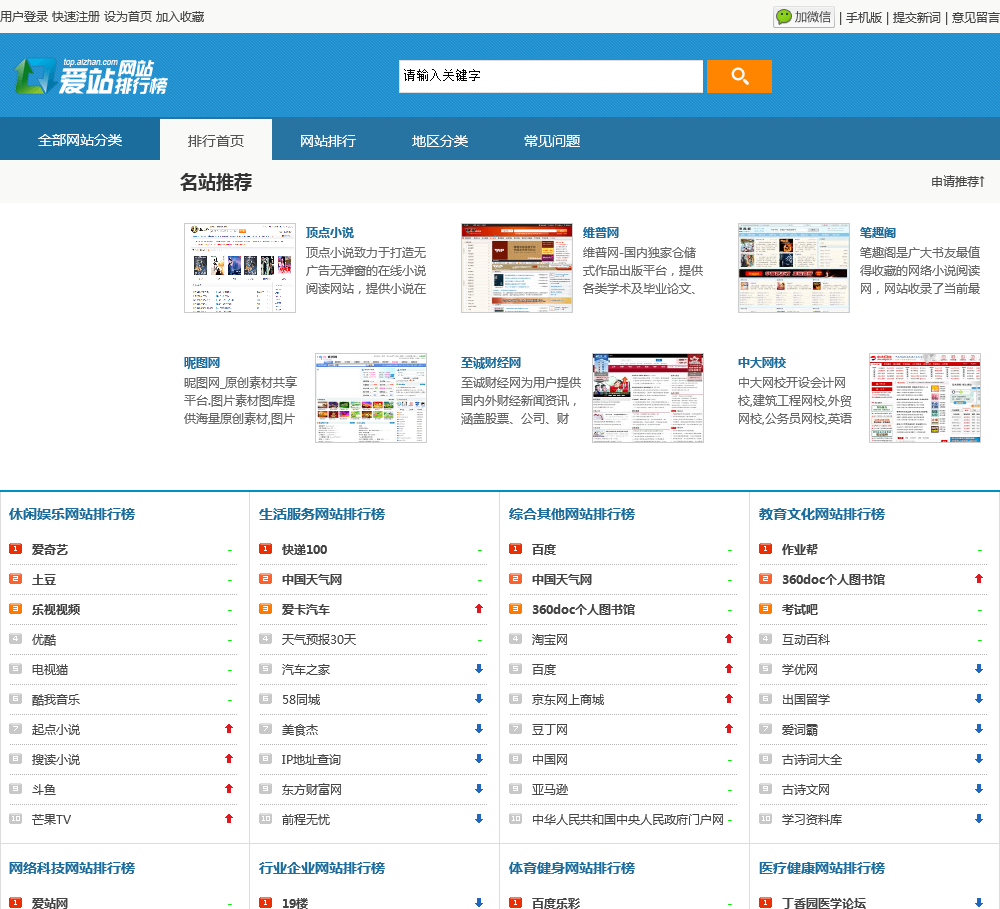The height and width of the screenshot is (909, 1000).
Task: Click the rank 3 badge beside 乐视视频
Action: [16, 609]
